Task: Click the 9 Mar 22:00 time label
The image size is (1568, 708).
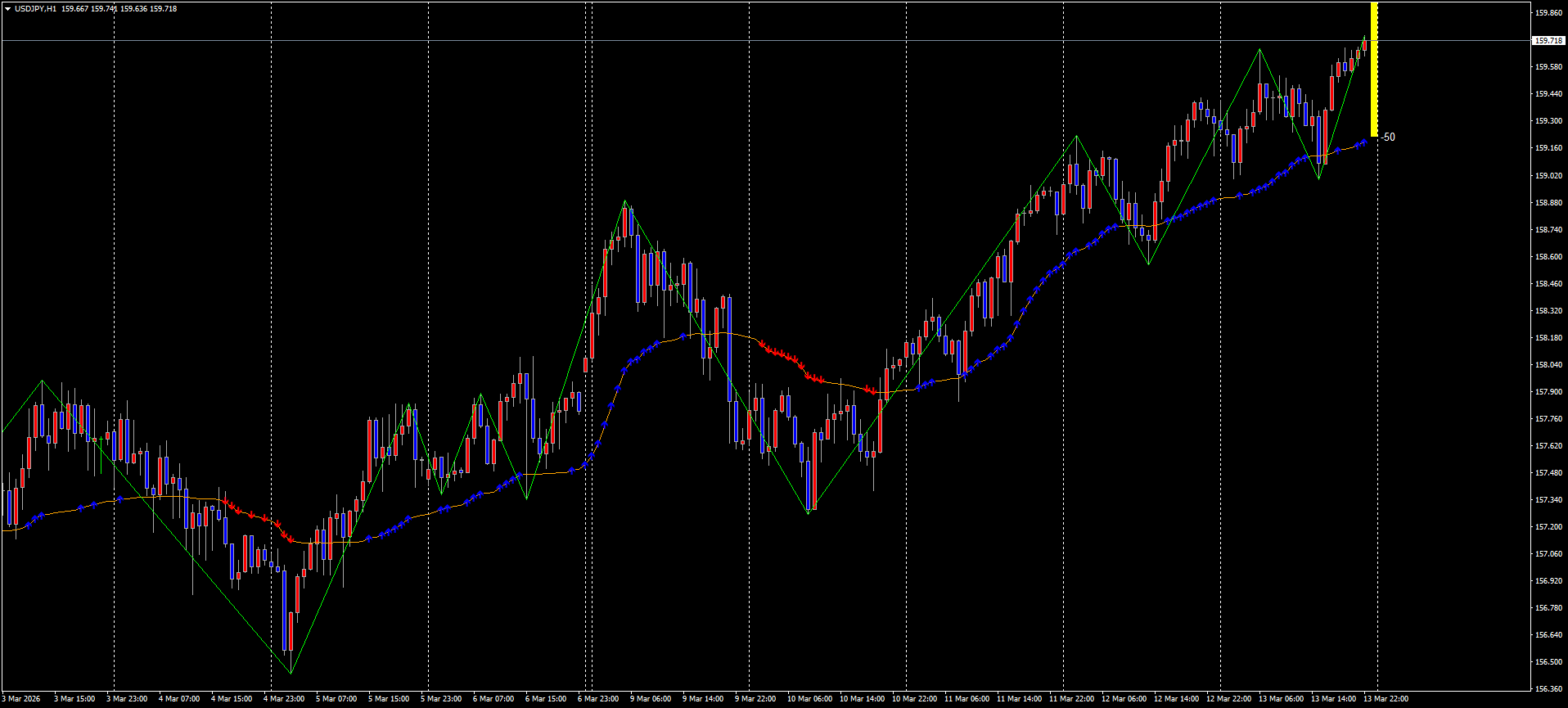Action: tap(755, 699)
